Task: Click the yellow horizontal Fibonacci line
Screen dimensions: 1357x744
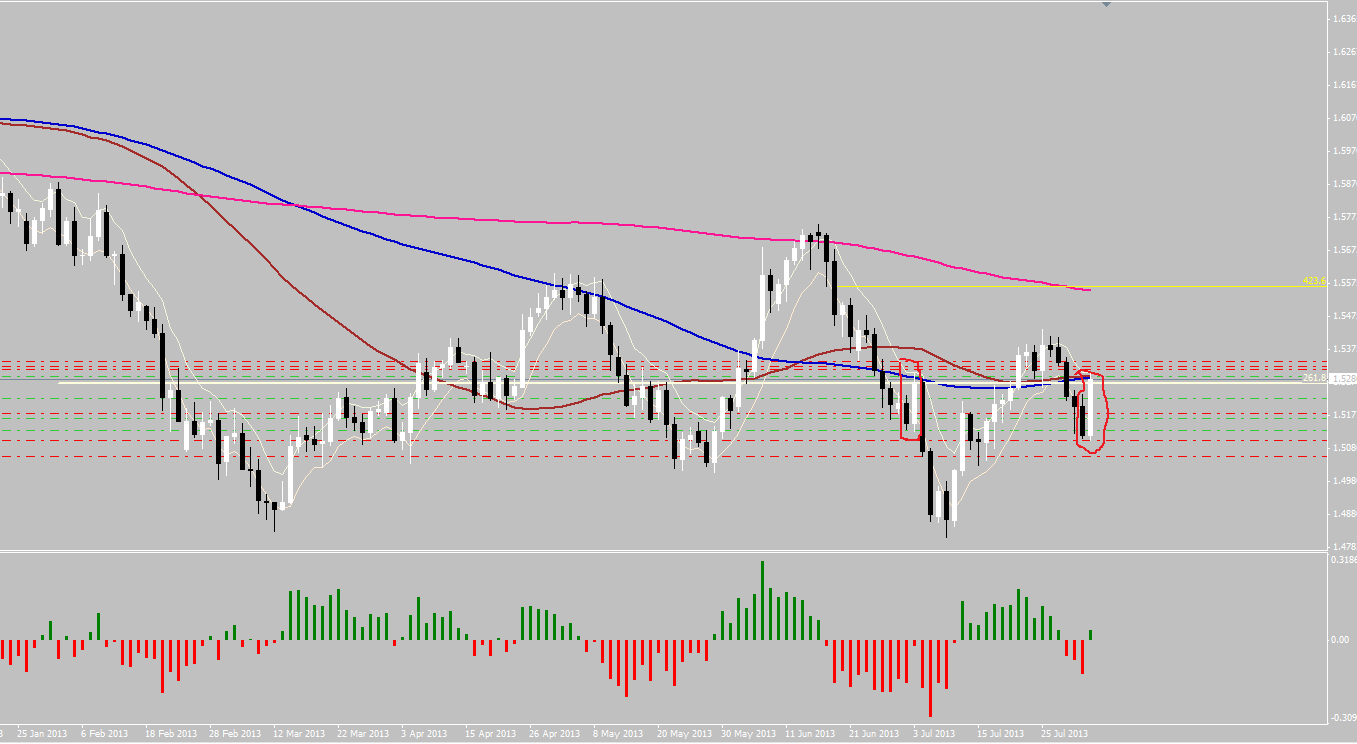Action: coord(1080,287)
